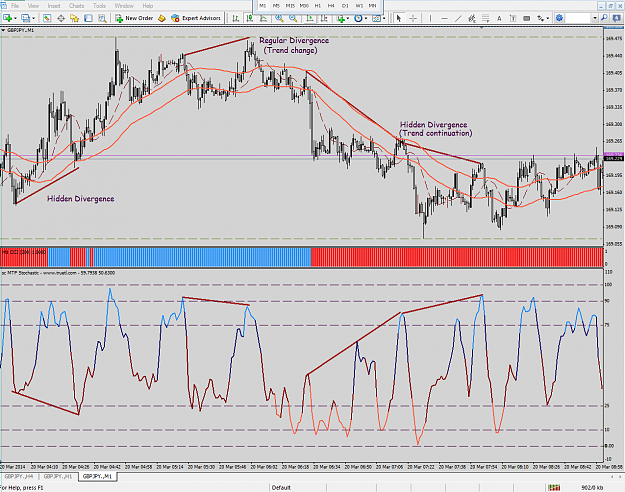Zoom out of the chart
The width and height of the screenshot is (625, 492).
coord(293,18)
